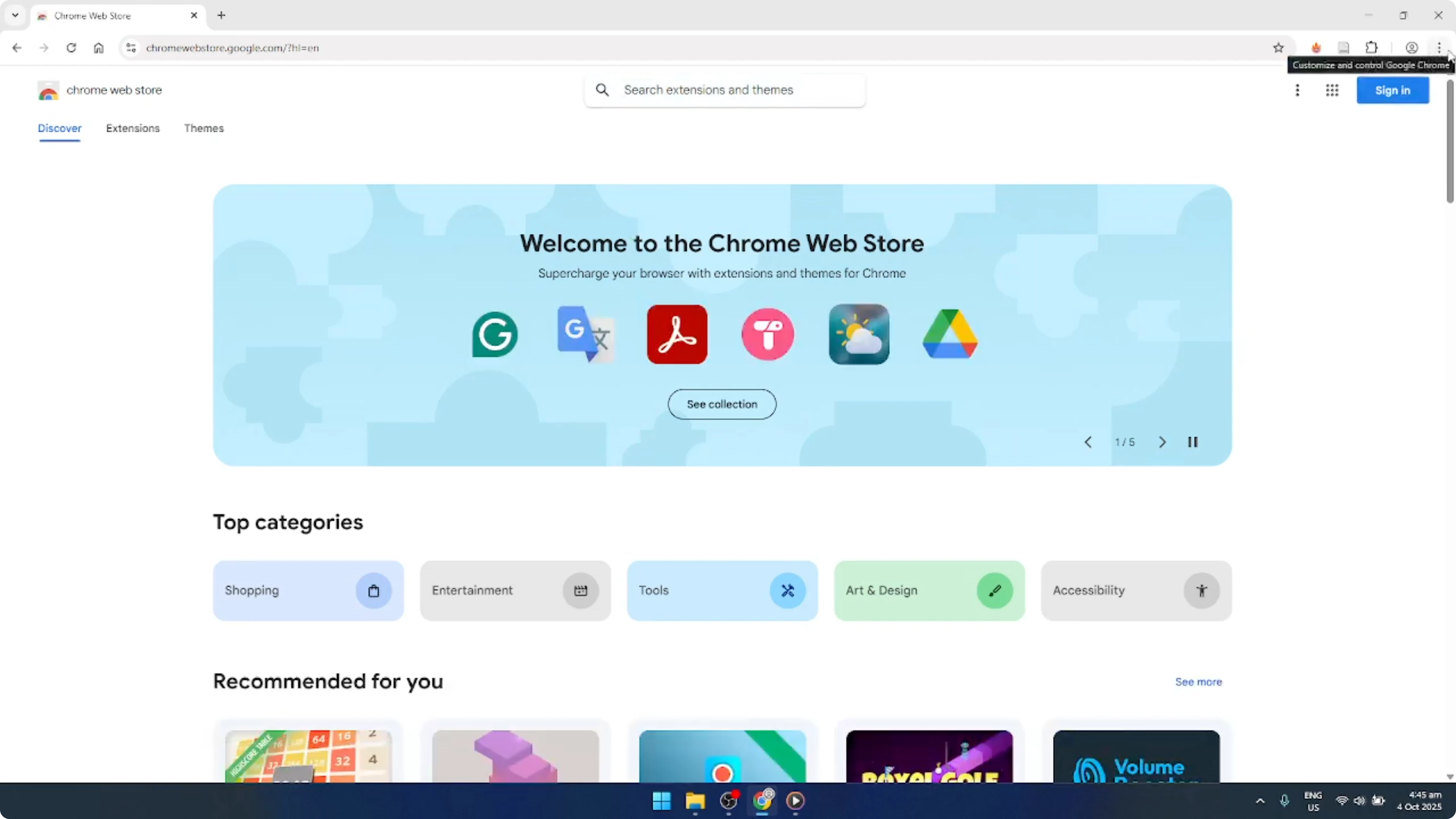Image resolution: width=1456 pixels, height=819 pixels.
Task: Click the Chrome icon in the taskbar
Action: click(762, 800)
